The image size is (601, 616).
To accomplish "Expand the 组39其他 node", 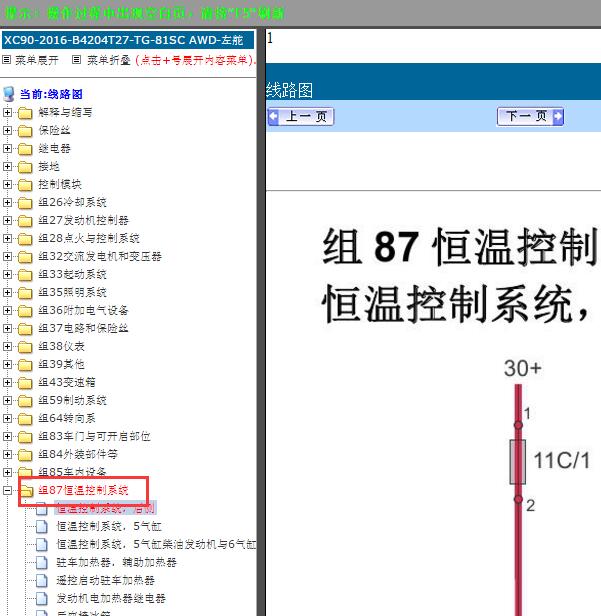I will click(x=7, y=365).
